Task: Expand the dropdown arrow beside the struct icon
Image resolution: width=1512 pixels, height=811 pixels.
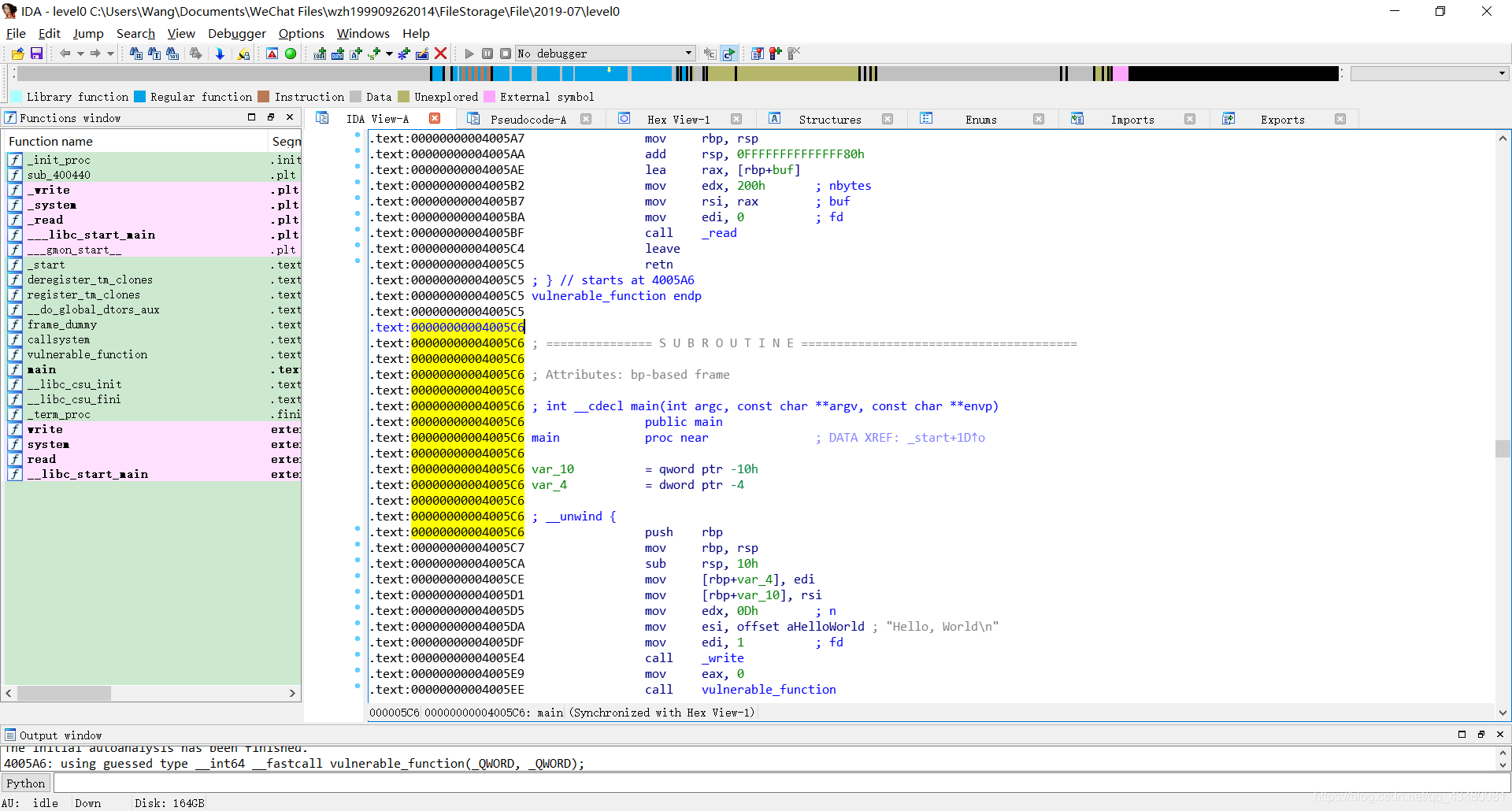Action: 389,54
